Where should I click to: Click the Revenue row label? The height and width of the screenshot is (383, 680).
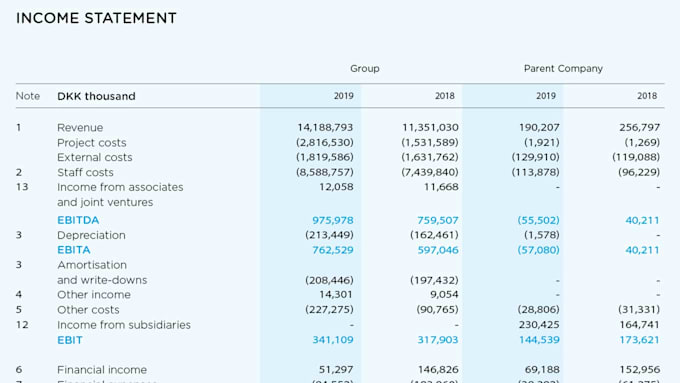click(x=80, y=128)
